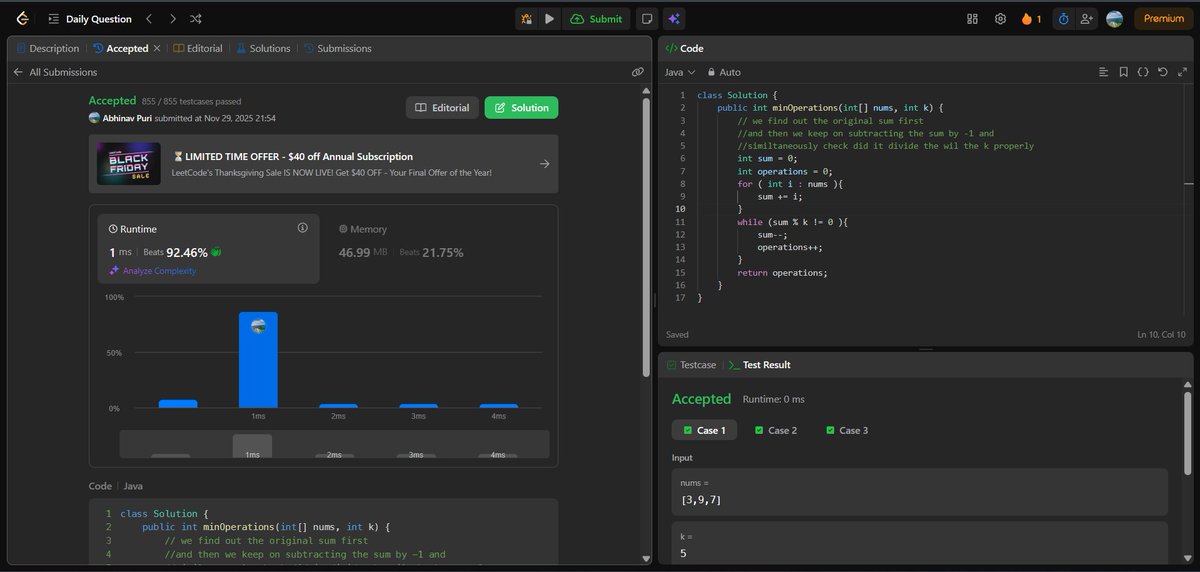The height and width of the screenshot is (572, 1200).
Task: Click the 1ms range selector handle
Action: coord(252,447)
